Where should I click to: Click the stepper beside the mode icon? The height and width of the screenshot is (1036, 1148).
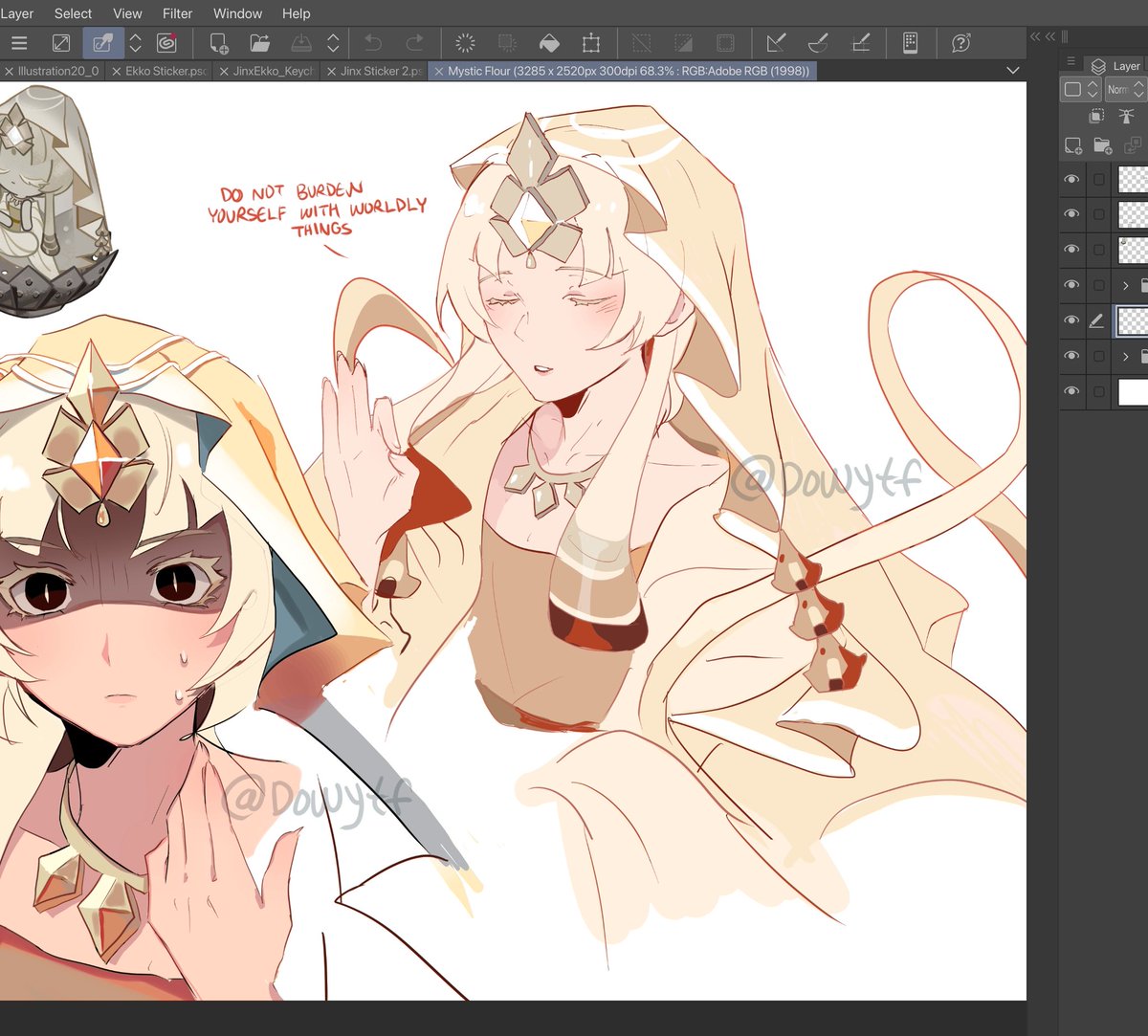[136, 43]
